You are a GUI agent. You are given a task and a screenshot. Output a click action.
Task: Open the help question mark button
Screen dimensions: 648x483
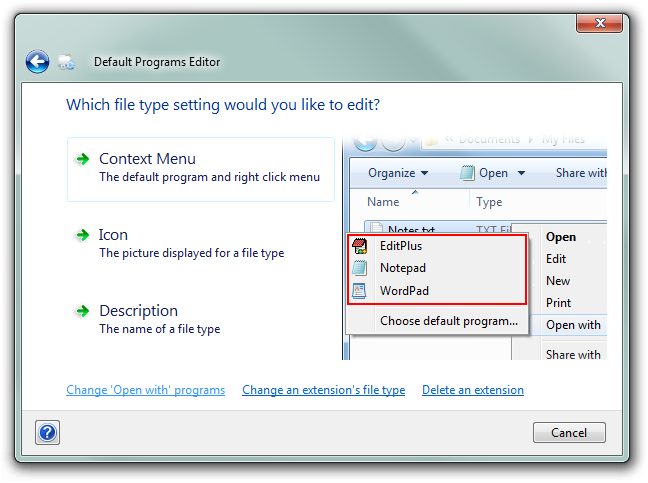tap(47, 432)
